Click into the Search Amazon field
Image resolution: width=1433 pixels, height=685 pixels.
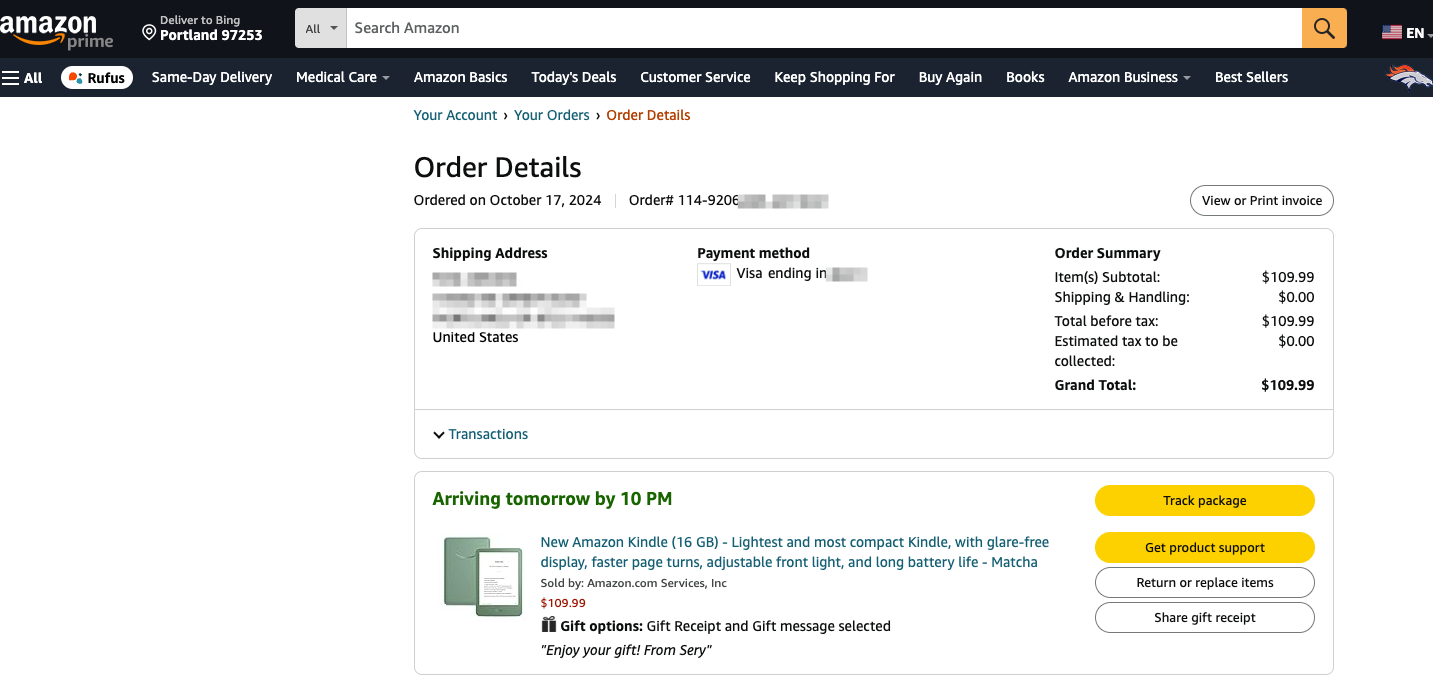click(822, 28)
